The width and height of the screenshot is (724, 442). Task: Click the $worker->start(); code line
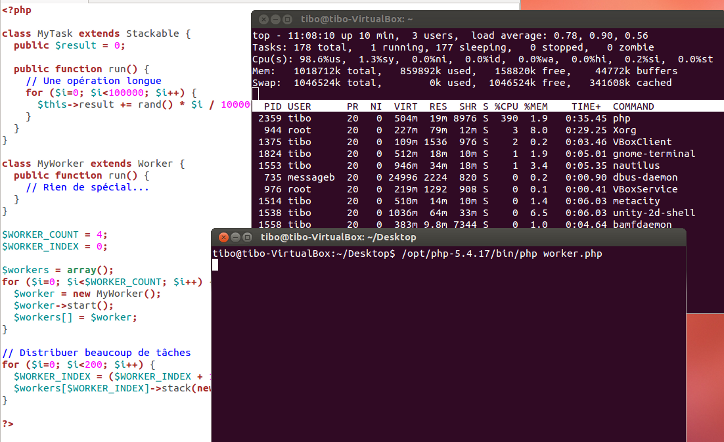tap(63, 306)
